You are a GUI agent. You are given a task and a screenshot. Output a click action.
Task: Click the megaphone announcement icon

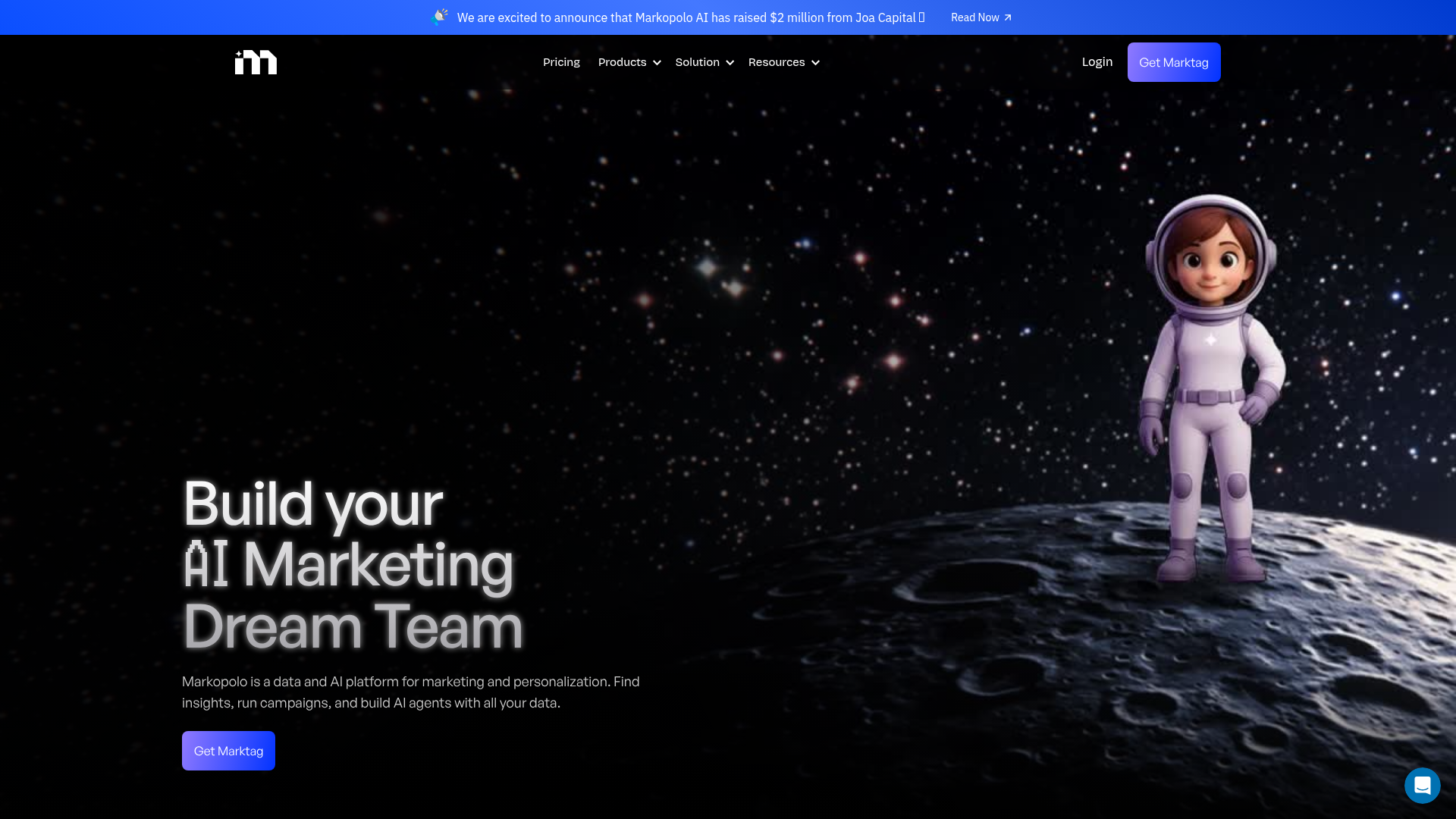point(440,17)
